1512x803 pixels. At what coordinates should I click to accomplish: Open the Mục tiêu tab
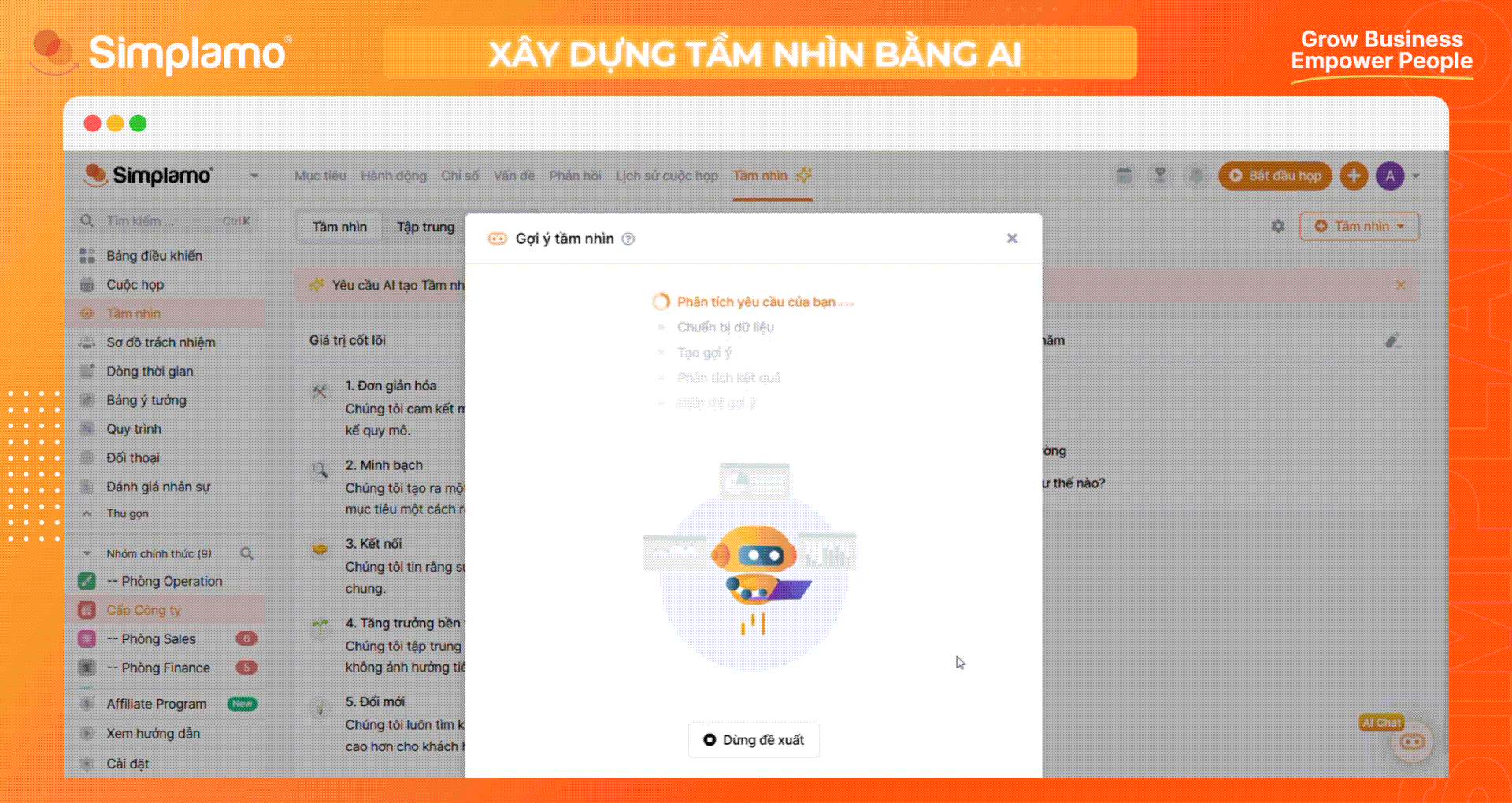click(320, 176)
